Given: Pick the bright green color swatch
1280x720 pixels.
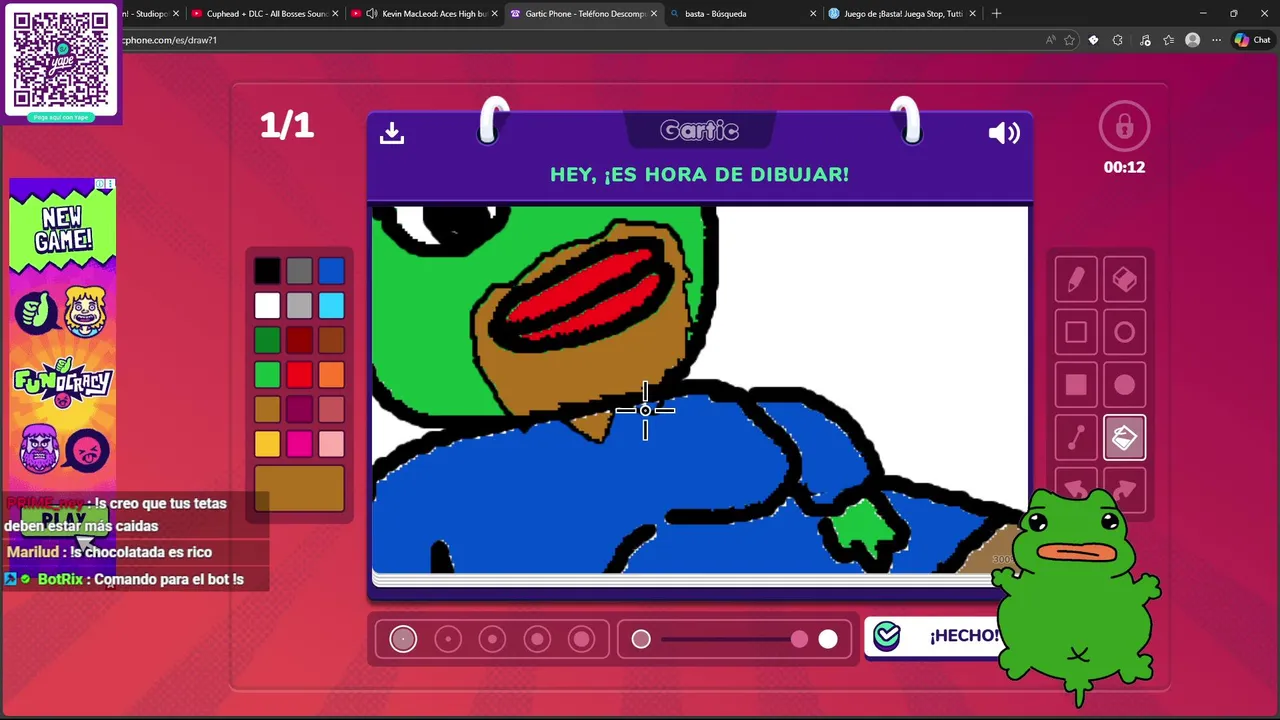Looking at the screenshot, I should [267, 374].
